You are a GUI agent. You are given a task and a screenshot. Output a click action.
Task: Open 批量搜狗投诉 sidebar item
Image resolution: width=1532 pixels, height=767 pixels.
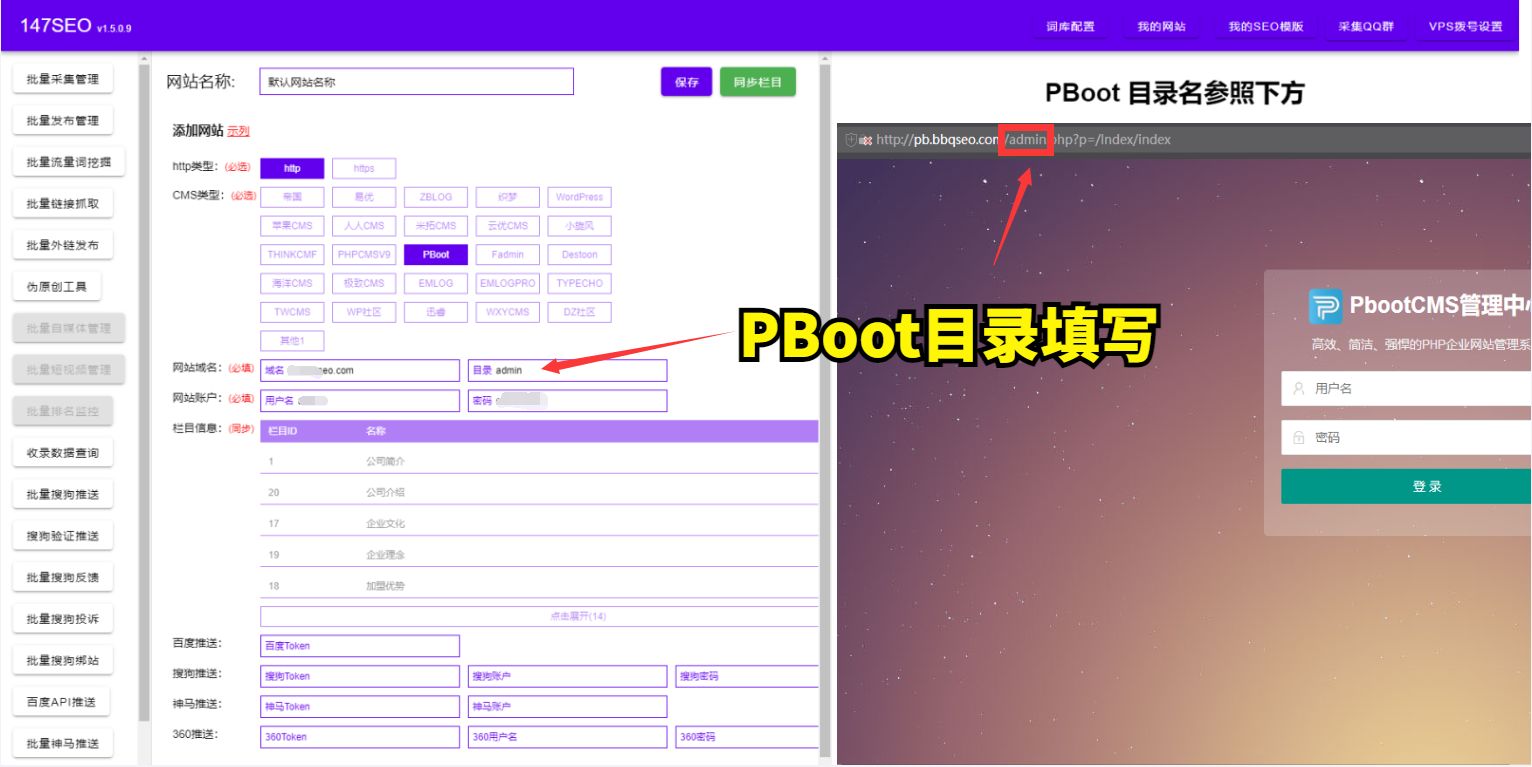63,619
